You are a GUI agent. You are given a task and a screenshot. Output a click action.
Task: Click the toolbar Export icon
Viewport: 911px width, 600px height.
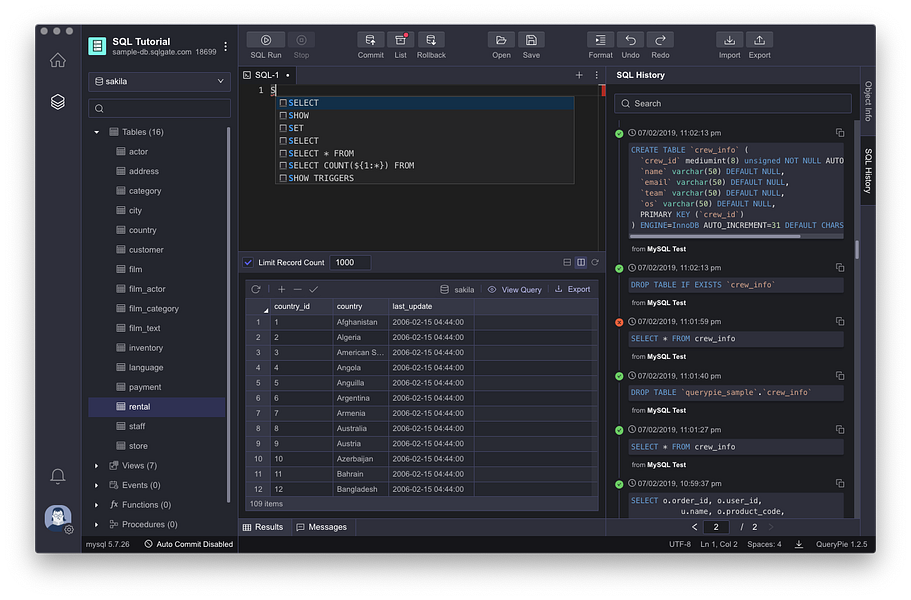(x=759, y=40)
